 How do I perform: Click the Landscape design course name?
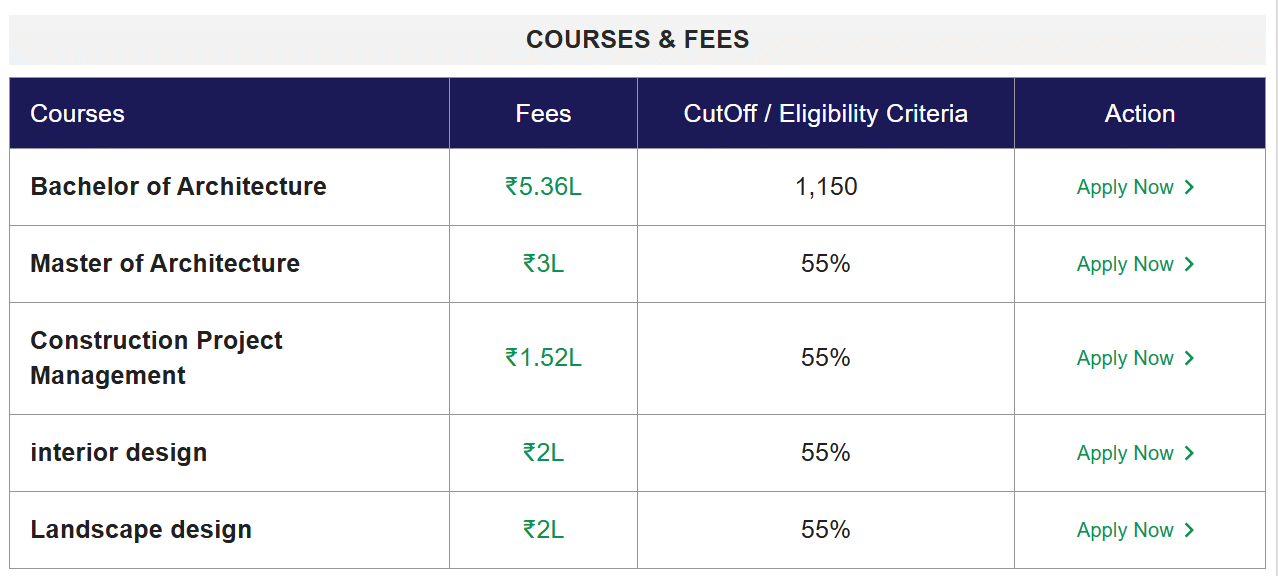[x=141, y=530]
